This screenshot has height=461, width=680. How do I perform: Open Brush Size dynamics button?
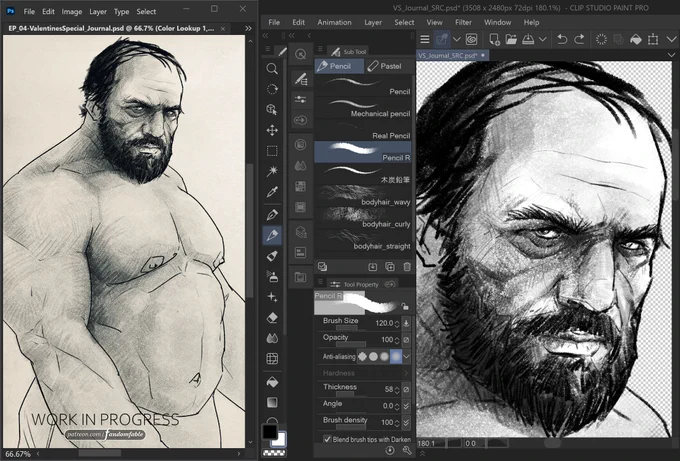coord(406,323)
